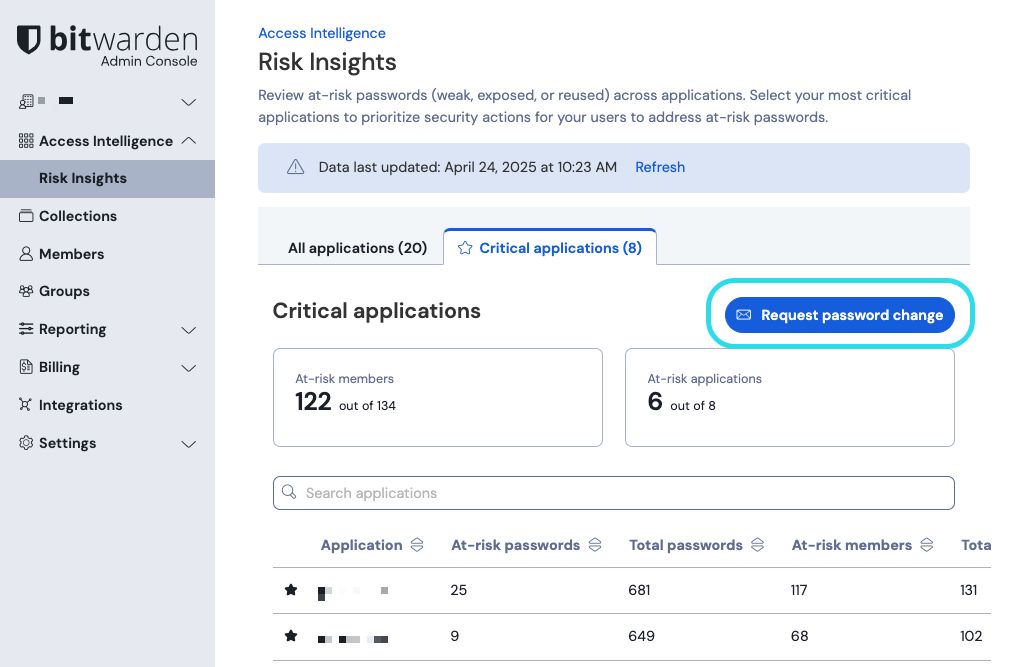The height and width of the screenshot is (667, 1013).
Task: Click the Members person icon
Action: point(26,254)
